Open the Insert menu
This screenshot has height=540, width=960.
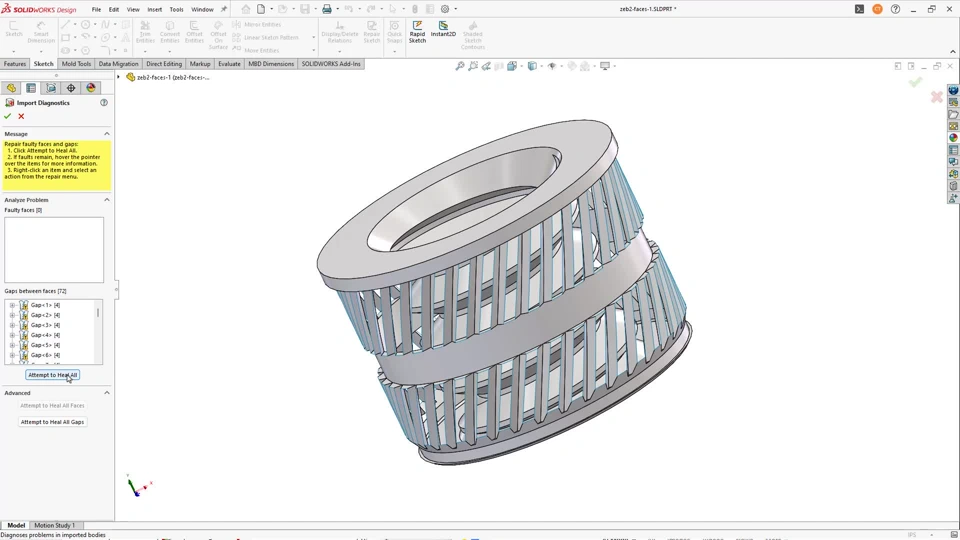154,9
